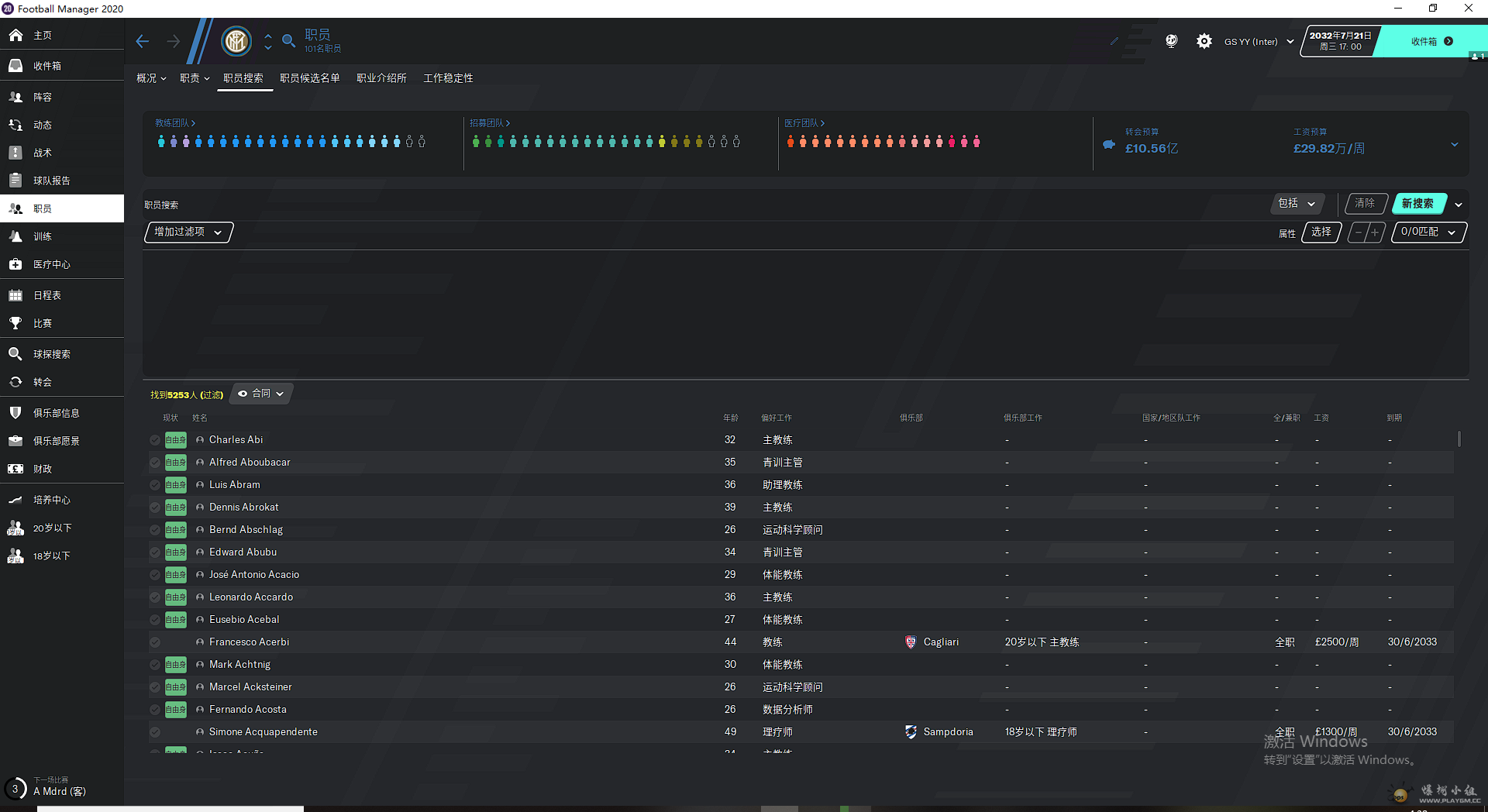This screenshot has height=812, width=1488.
Task: Click the 新搜索 new search button
Action: coord(1418,203)
